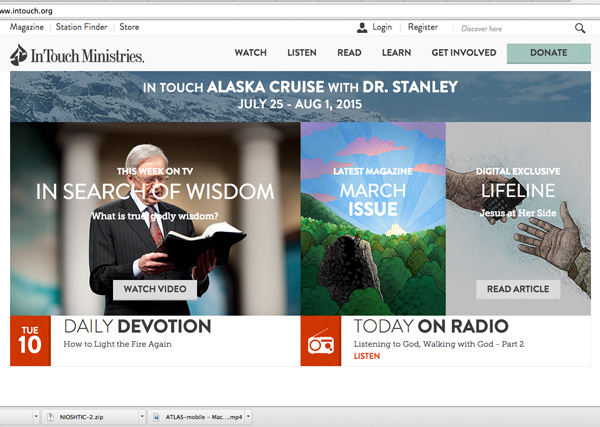Image resolution: width=600 pixels, height=427 pixels.
Task: Click the search magnifier icon
Action: point(580,28)
